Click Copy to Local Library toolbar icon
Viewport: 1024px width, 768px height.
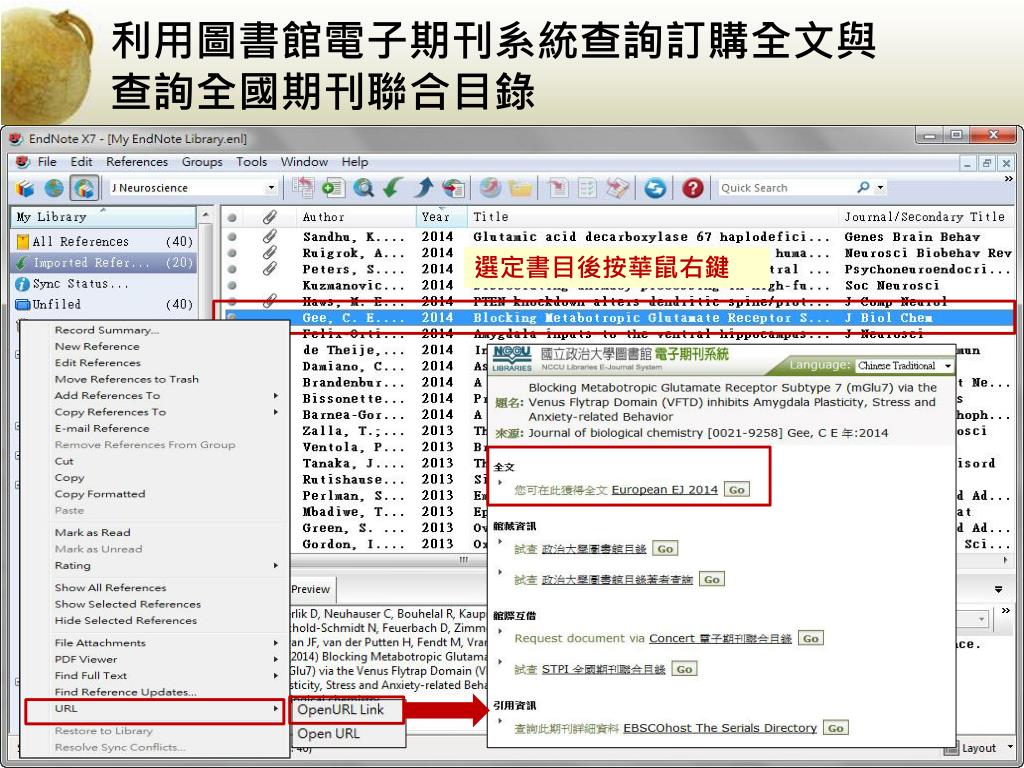pyautogui.click(x=302, y=188)
